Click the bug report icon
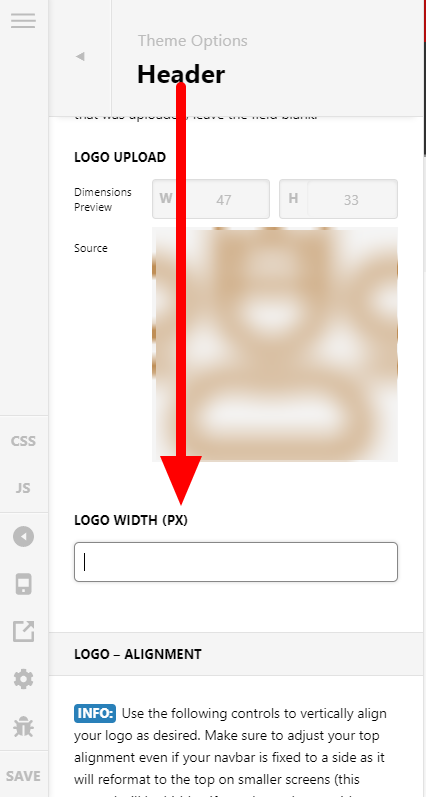Viewport: 426px width, 797px height. point(23,726)
